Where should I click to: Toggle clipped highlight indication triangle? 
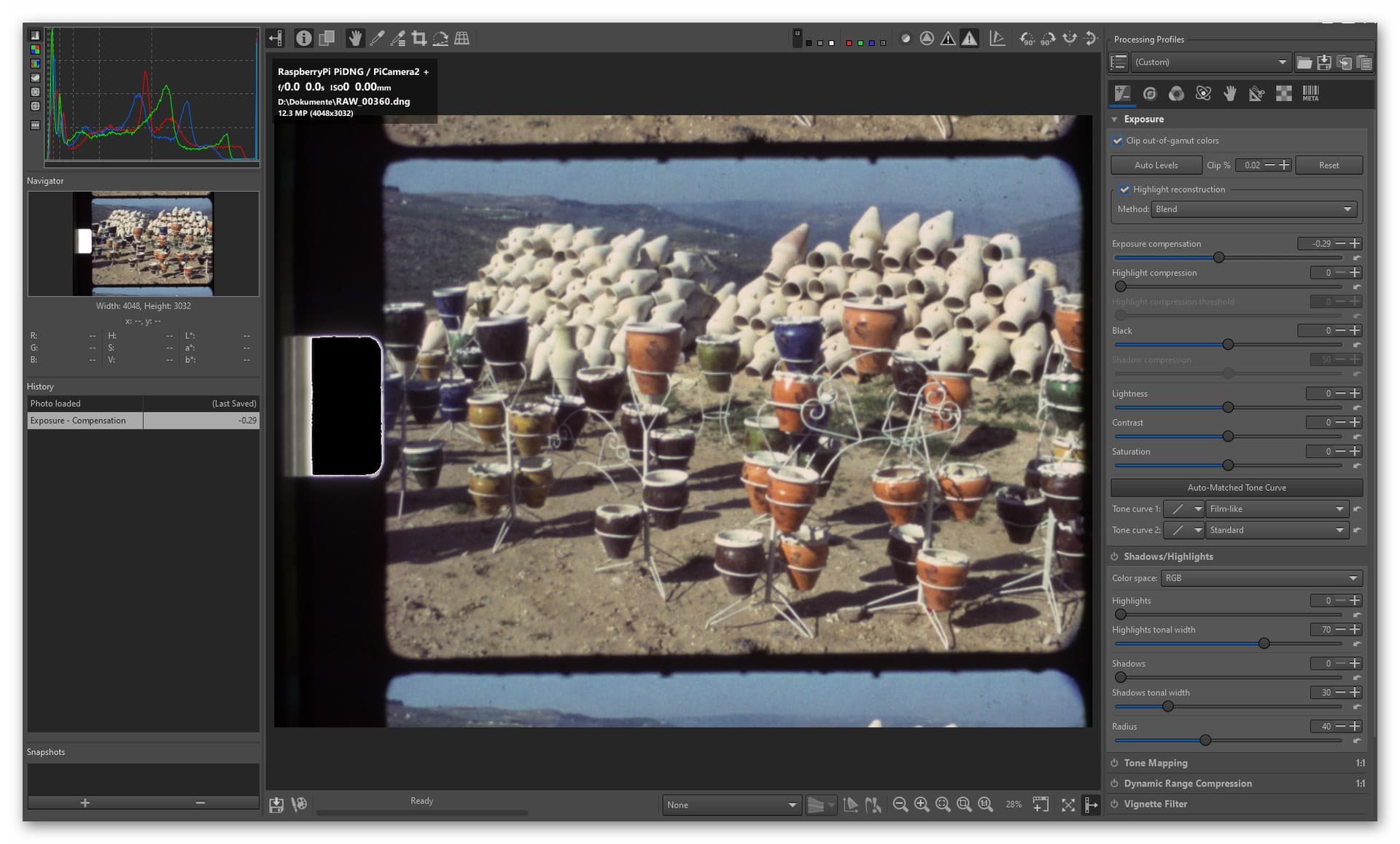(x=969, y=39)
